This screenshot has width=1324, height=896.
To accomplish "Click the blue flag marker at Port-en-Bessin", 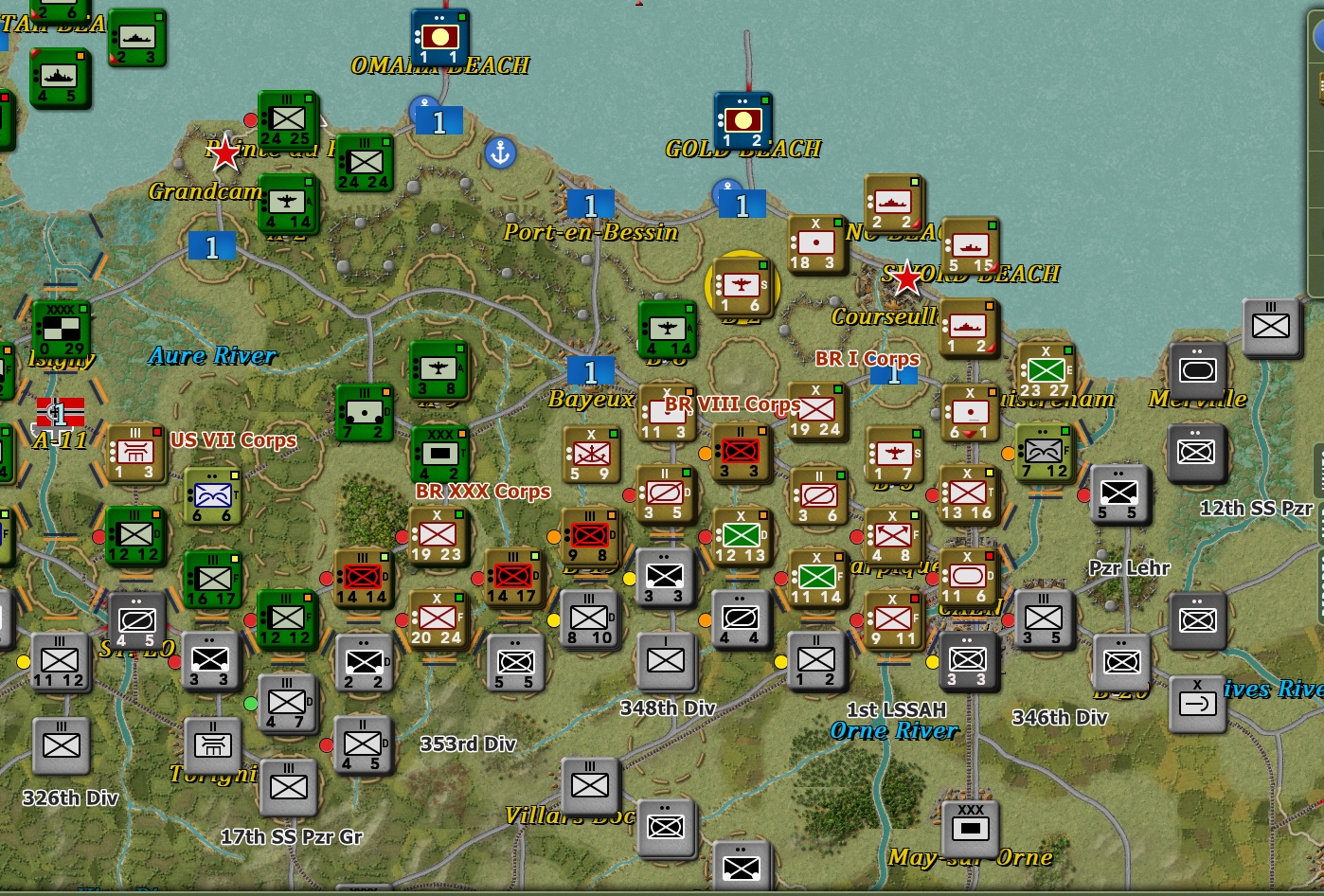I will pos(591,205).
